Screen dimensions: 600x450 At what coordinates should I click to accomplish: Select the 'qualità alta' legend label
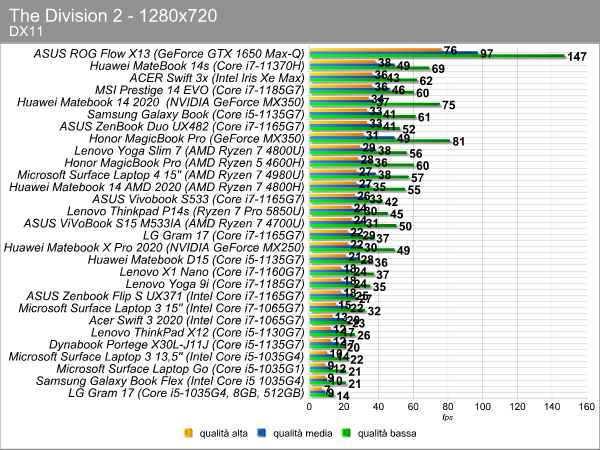point(223,433)
